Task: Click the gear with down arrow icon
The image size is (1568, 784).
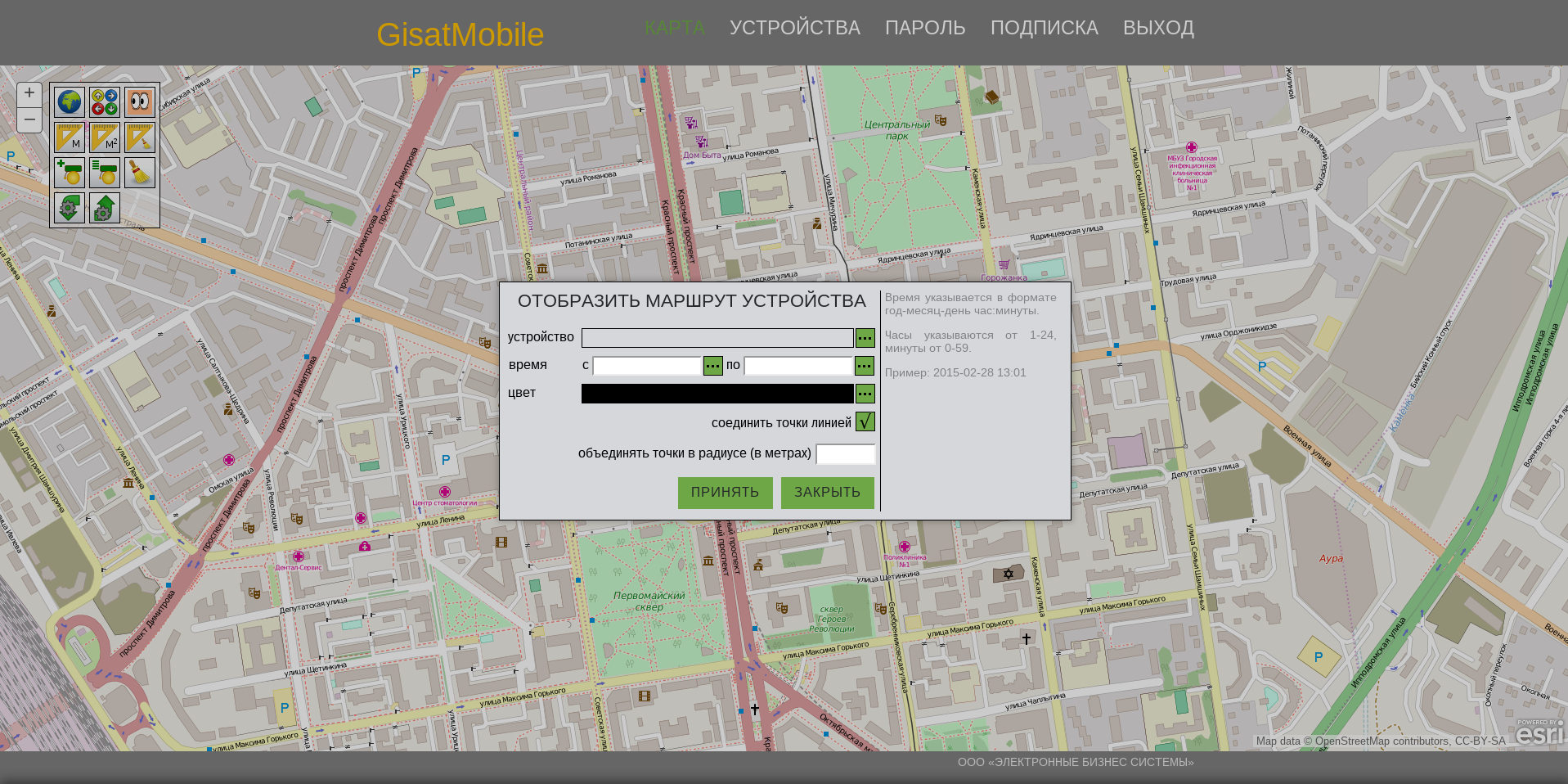Action: (x=70, y=208)
